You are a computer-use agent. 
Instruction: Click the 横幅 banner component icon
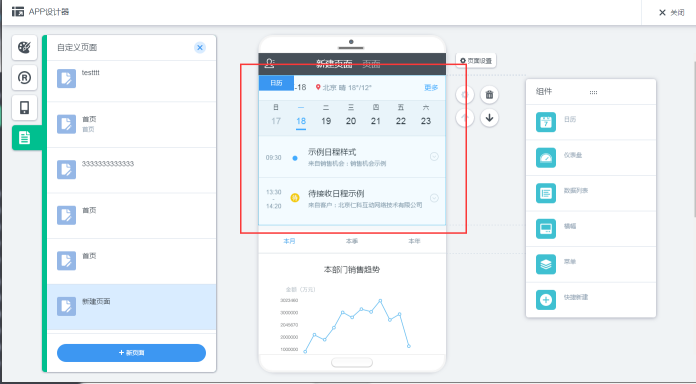click(546, 229)
